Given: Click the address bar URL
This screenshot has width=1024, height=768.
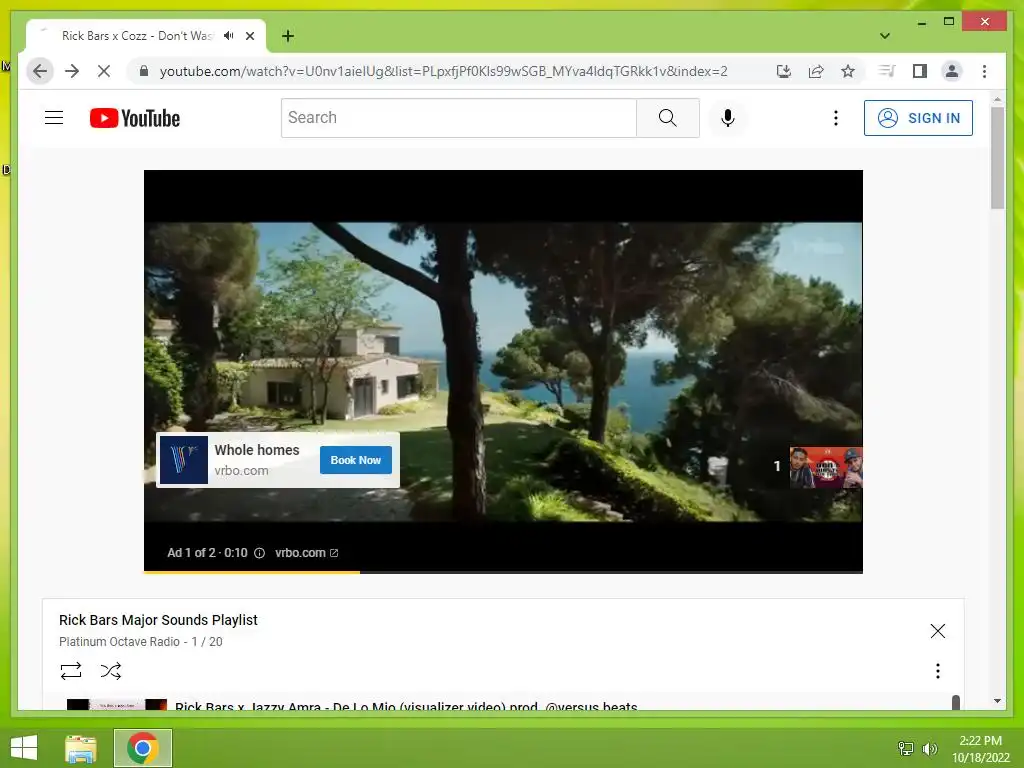Looking at the screenshot, I should [443, 71].
